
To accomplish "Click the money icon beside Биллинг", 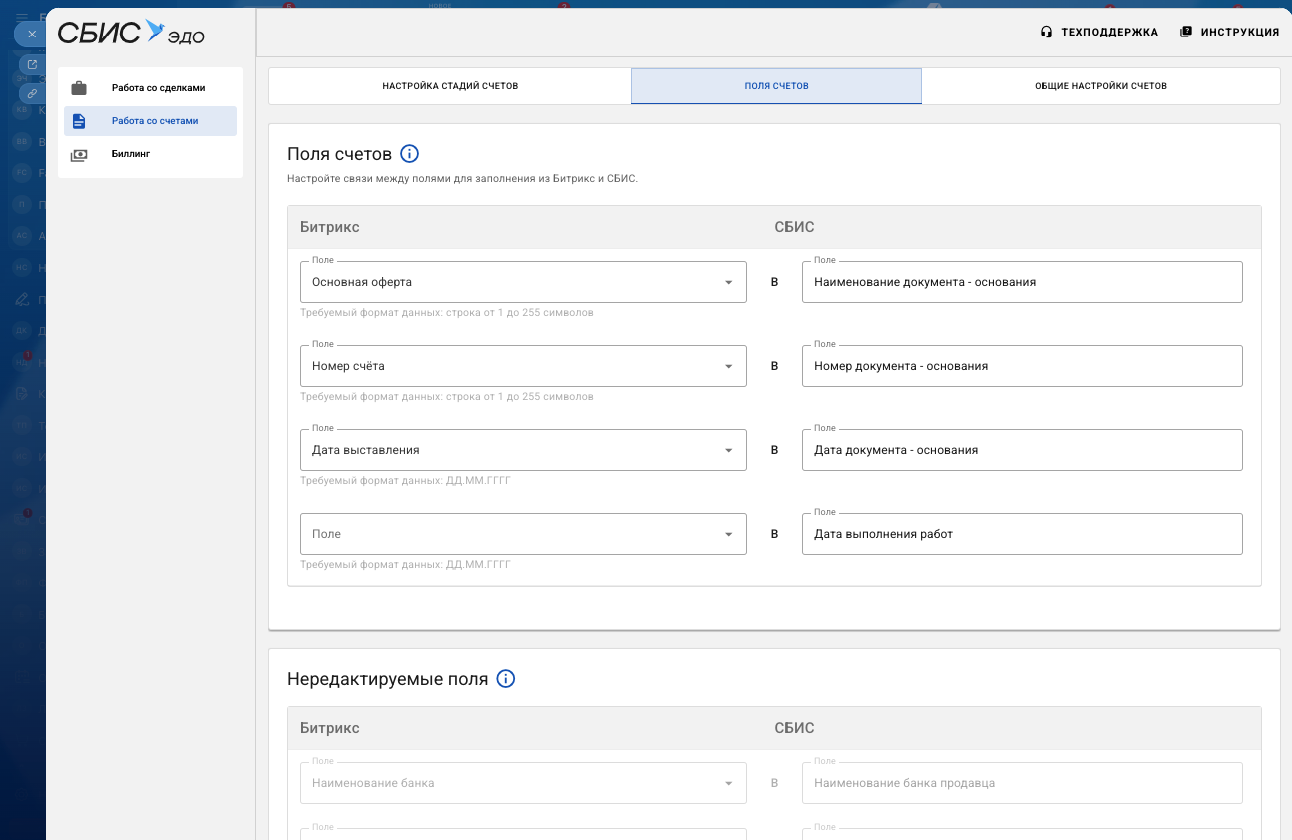I will pos(79,155).
